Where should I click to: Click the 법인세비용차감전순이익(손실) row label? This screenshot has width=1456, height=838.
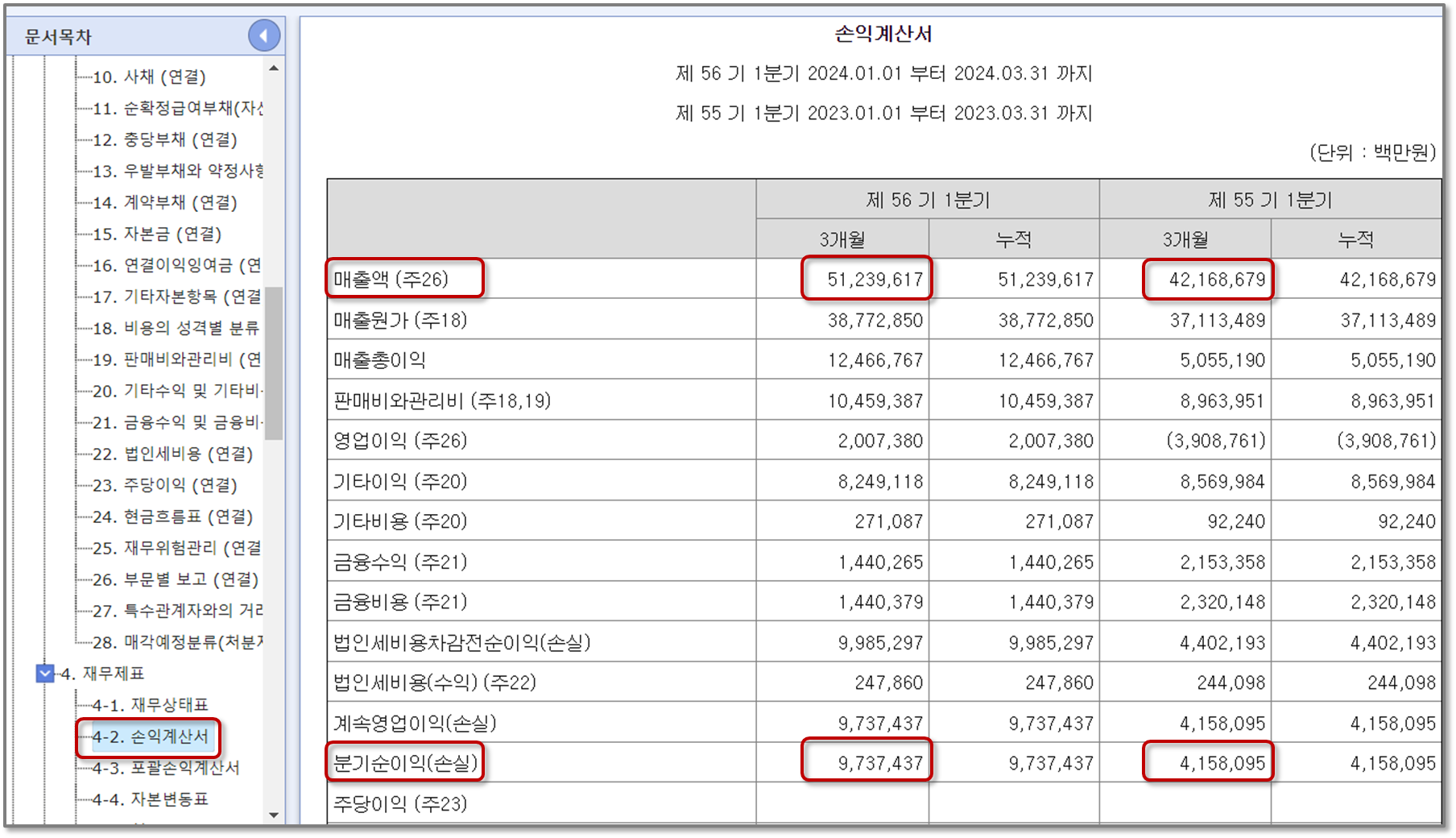(462, 642)
